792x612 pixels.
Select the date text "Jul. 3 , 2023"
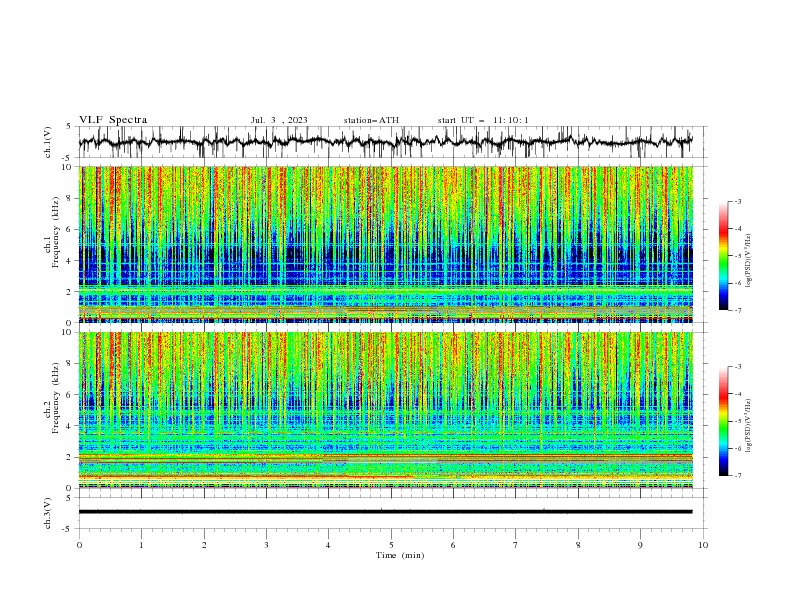point(279,120)
